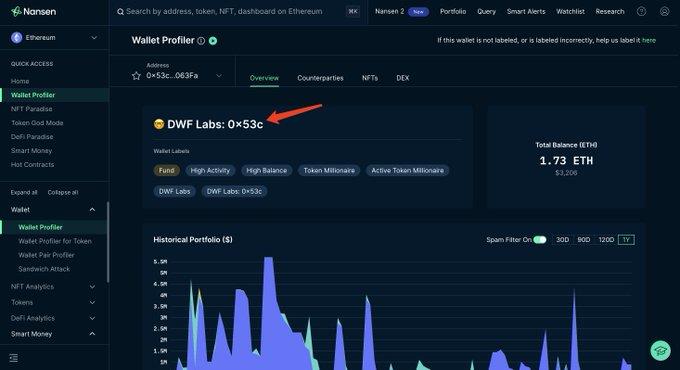The height and width of the screenshot is (370, 680).
Task: Expand the address selector chevron
Action: click(x=219, y=76)
